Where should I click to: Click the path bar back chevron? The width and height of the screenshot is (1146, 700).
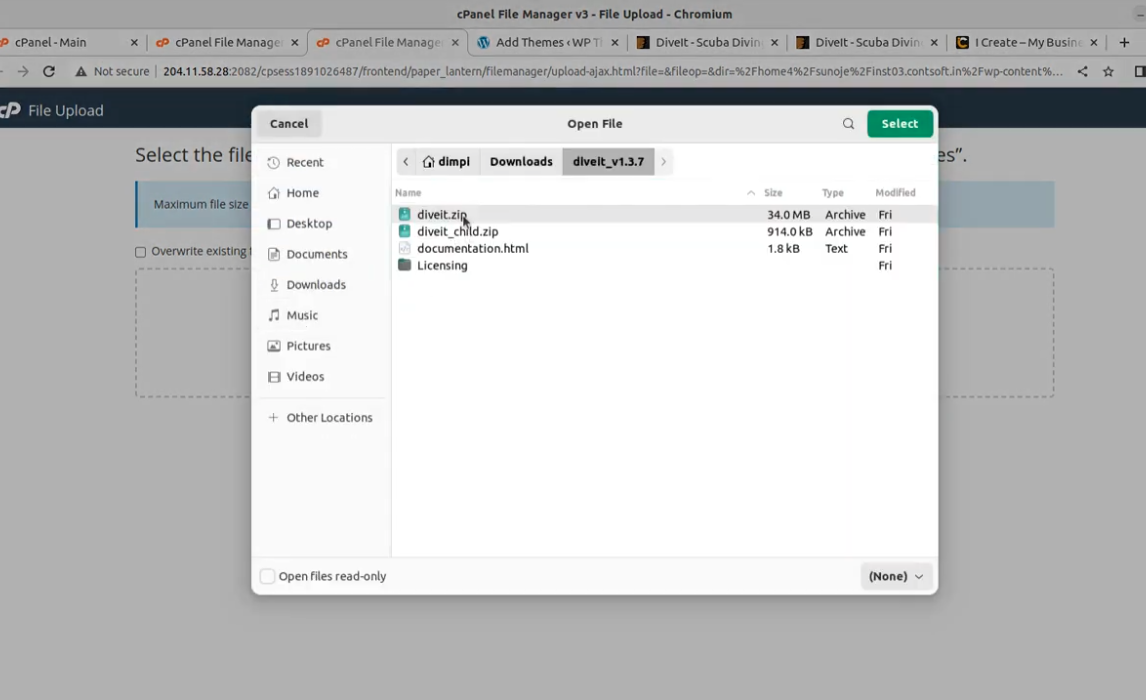[x=405, y=161]
